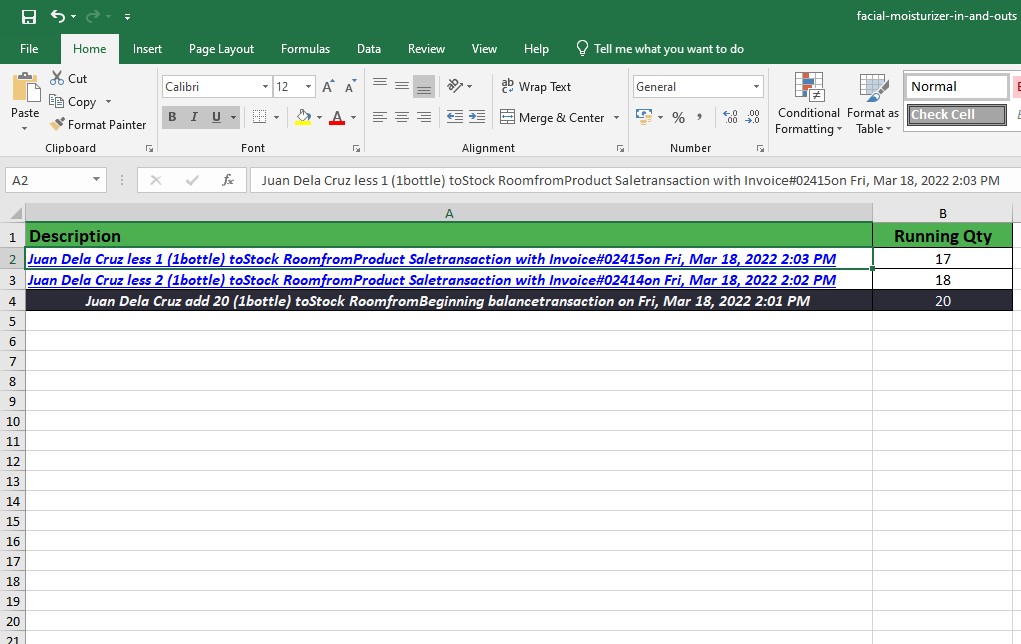Cut the selected cell
Viewport: 1021px width, 644px height.
tap(68, 79)
